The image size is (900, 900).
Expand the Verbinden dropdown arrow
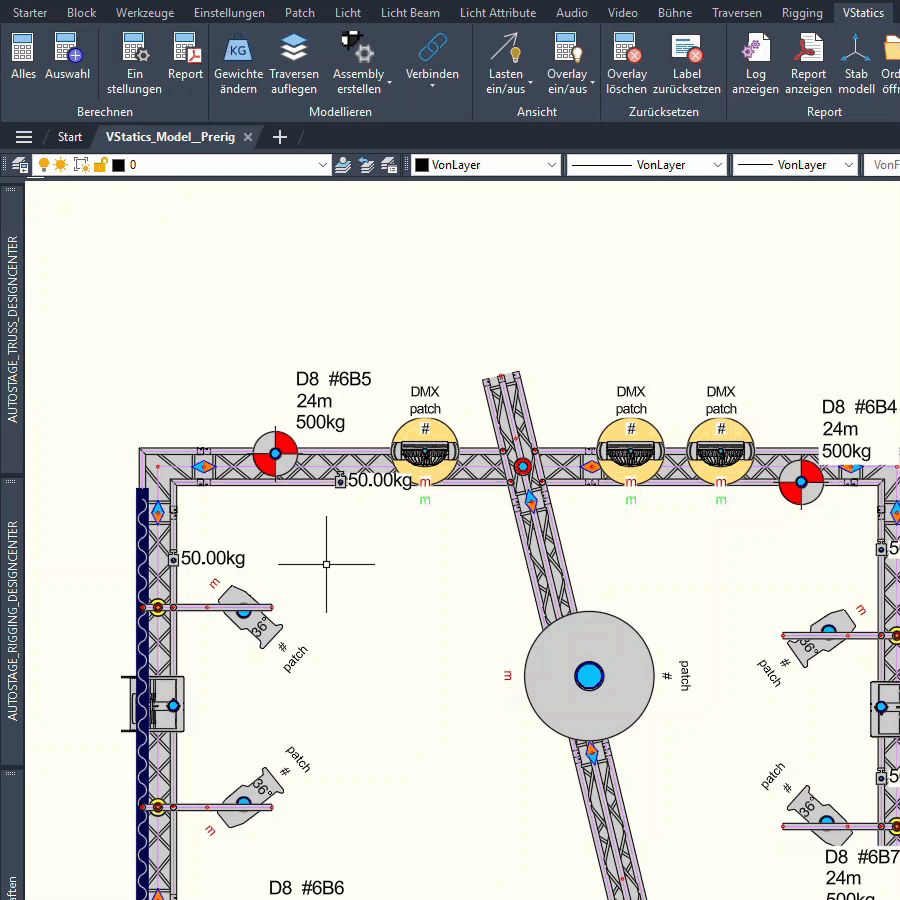(432, 86)
